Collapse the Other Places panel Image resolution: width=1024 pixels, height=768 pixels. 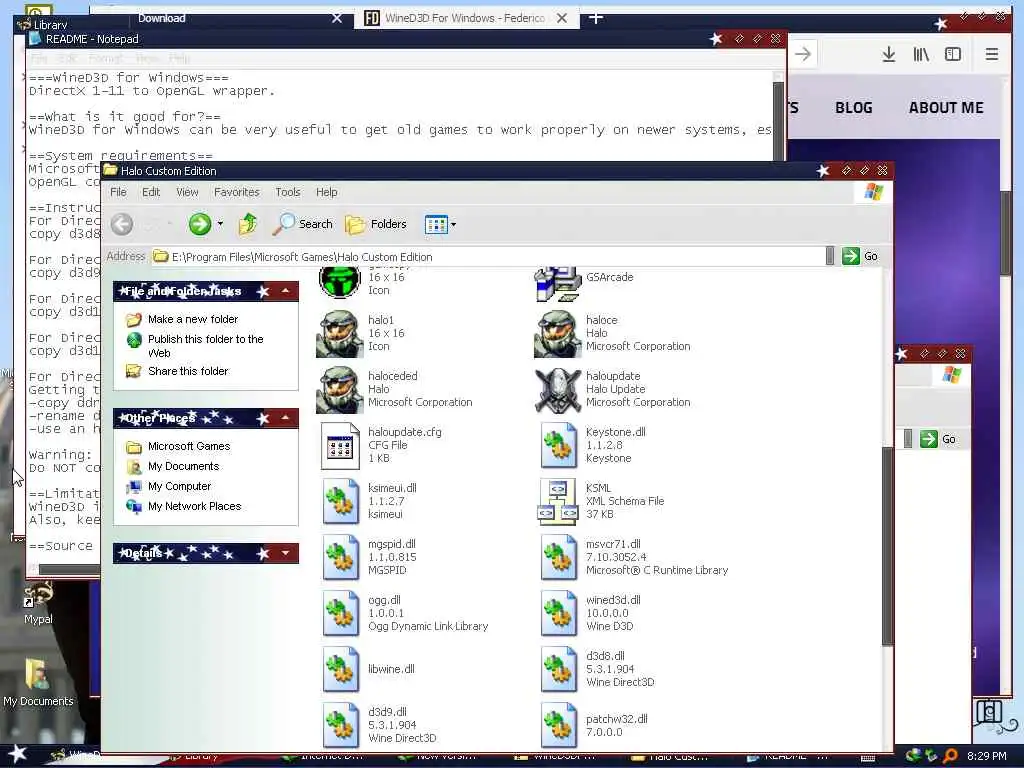pos(285,418)
